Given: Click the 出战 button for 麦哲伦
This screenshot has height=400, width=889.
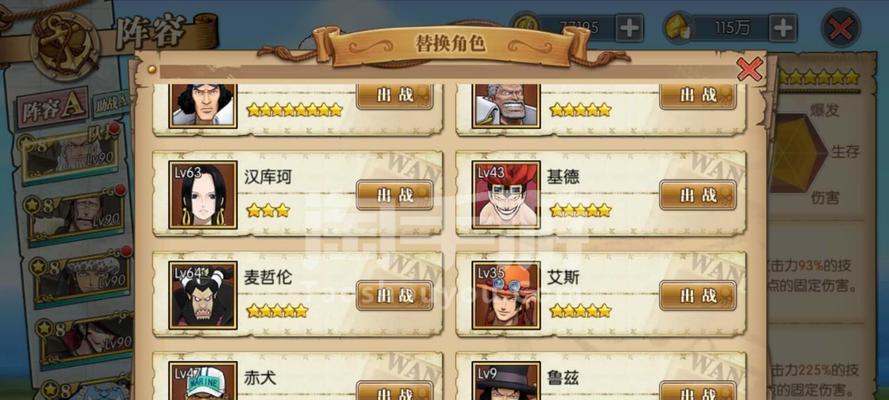Looking at the screenshot, I should [x=395, y=296].
